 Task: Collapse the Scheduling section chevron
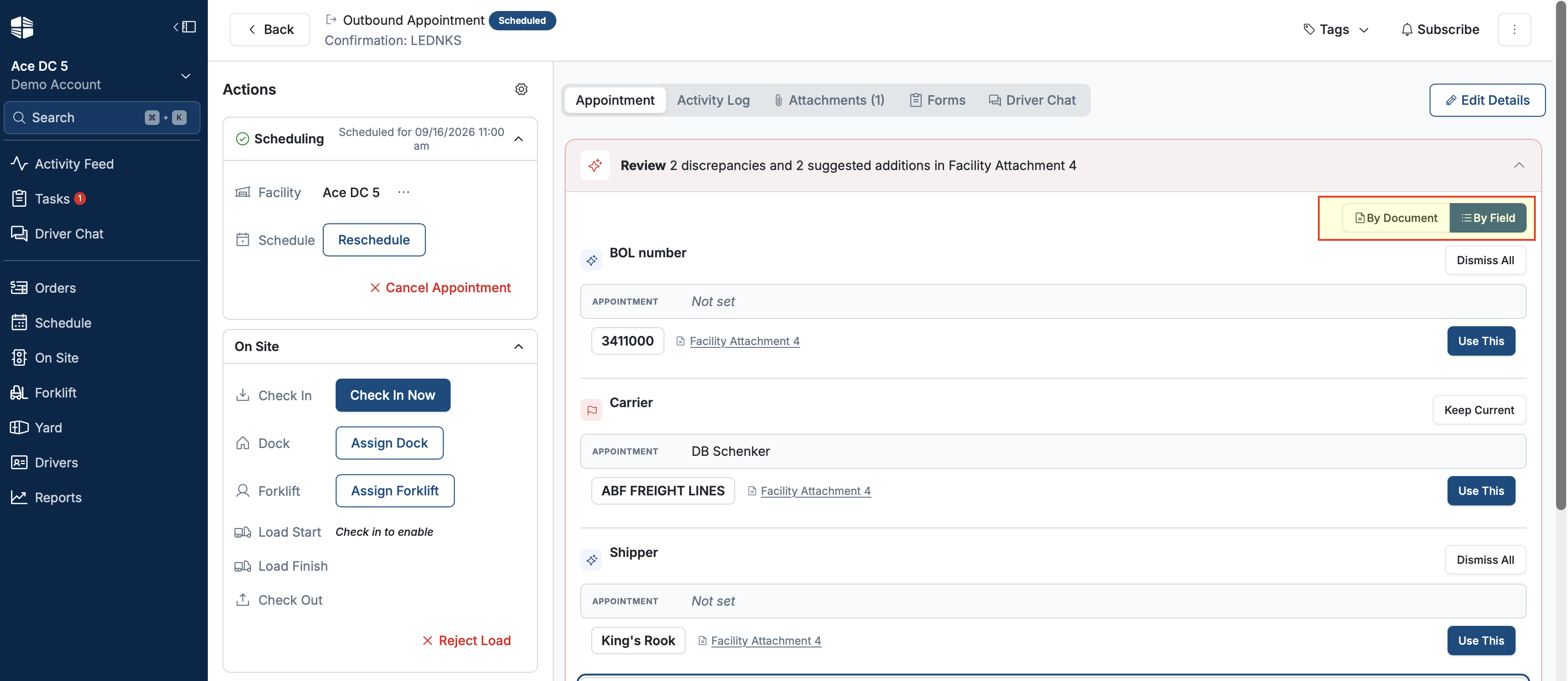pos(518,139)
